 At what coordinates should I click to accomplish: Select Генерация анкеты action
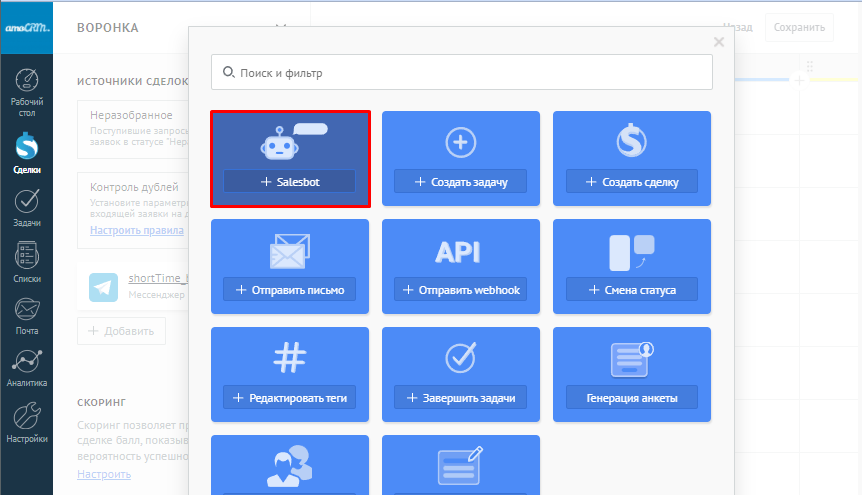click(632, 398)
